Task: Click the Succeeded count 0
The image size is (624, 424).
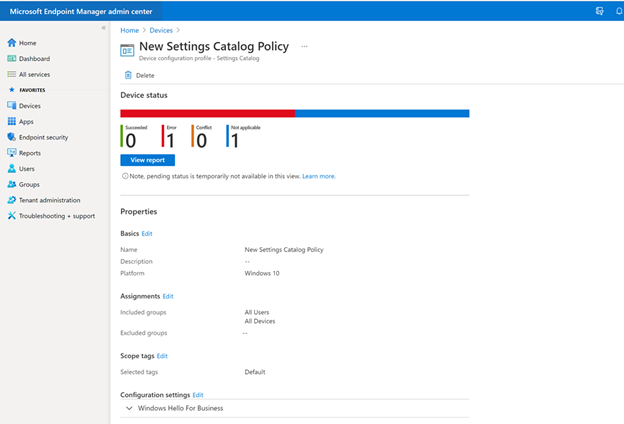Action: pyautogui.click(x=131, y=141)
